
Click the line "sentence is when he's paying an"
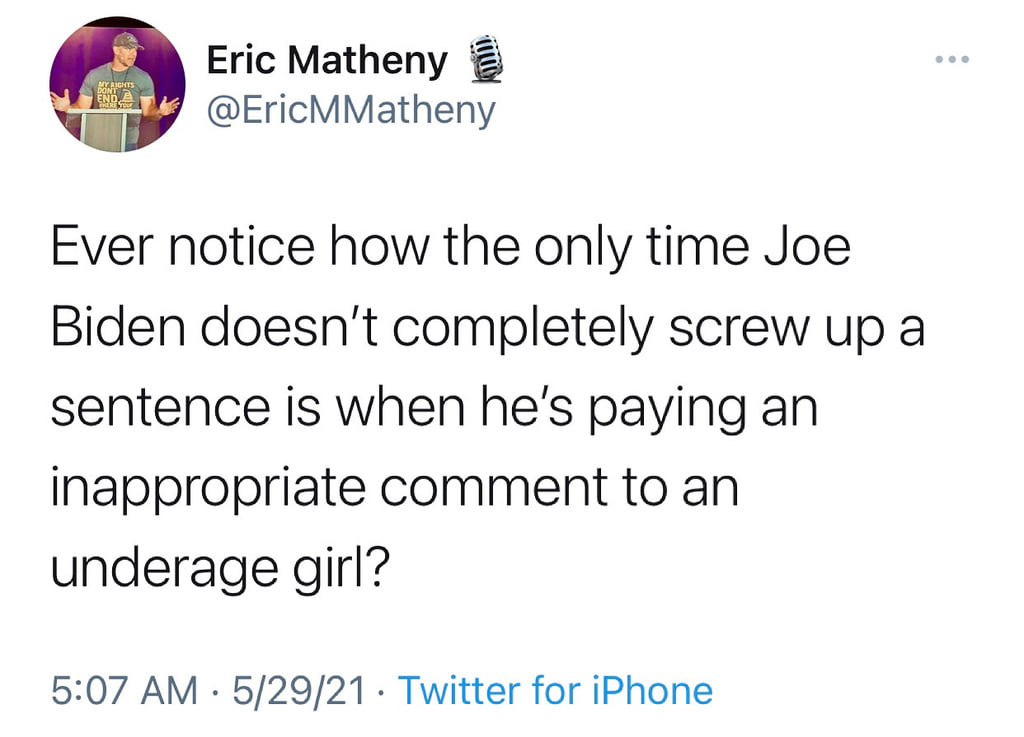pyautogui.click(x=433, y=410)
